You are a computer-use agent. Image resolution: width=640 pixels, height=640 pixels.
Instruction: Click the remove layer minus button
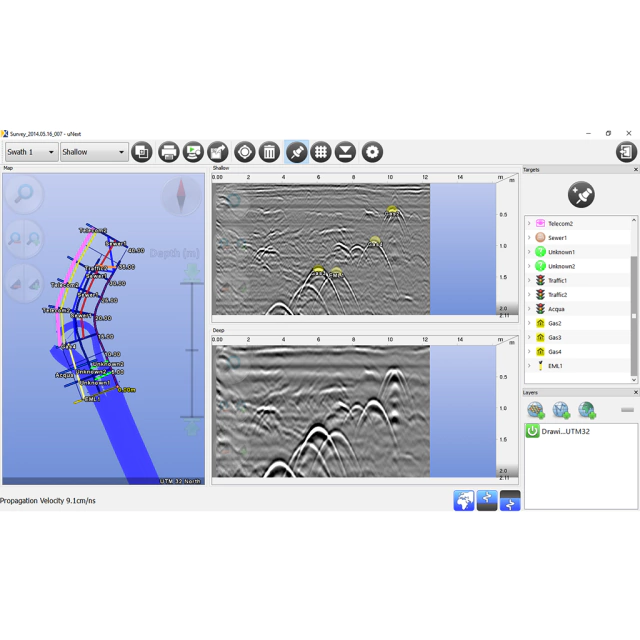coord(627,410)
